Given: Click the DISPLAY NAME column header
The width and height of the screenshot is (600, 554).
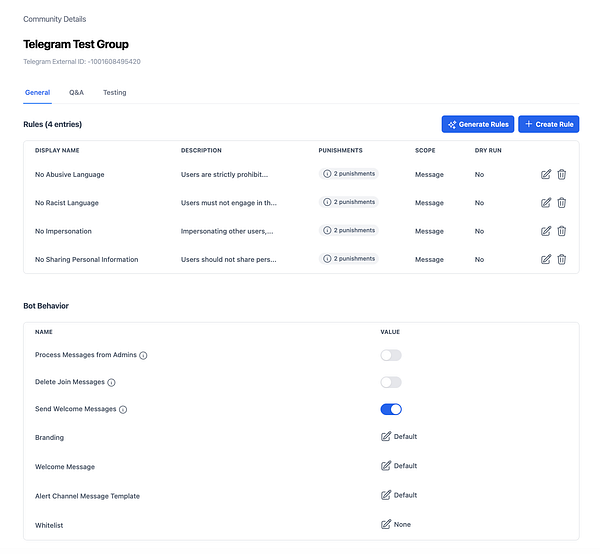Looking at the screenshot, I should (x=57, y=150).
